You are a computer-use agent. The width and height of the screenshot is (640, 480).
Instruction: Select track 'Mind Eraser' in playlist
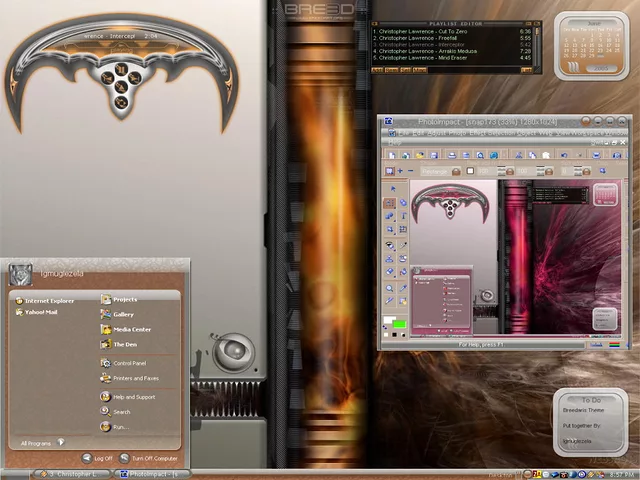(452, 58)
